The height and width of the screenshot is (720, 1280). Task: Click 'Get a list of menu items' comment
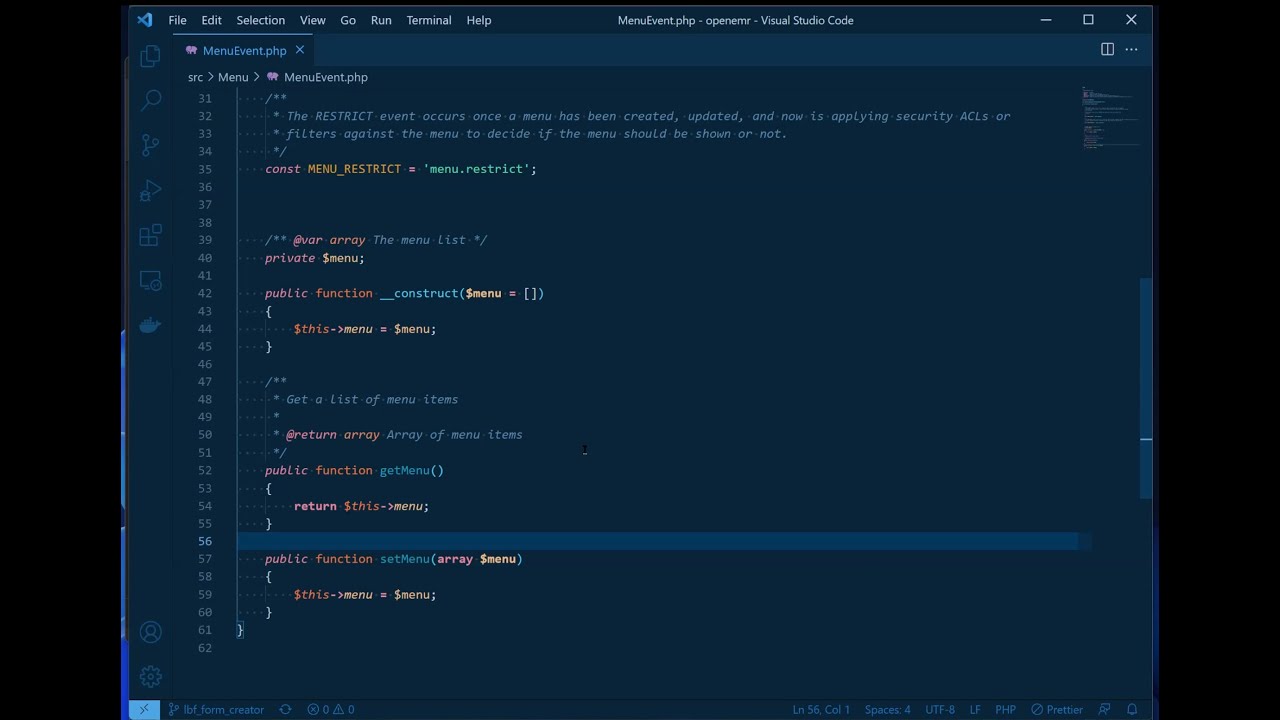click(x=372, y=399)
